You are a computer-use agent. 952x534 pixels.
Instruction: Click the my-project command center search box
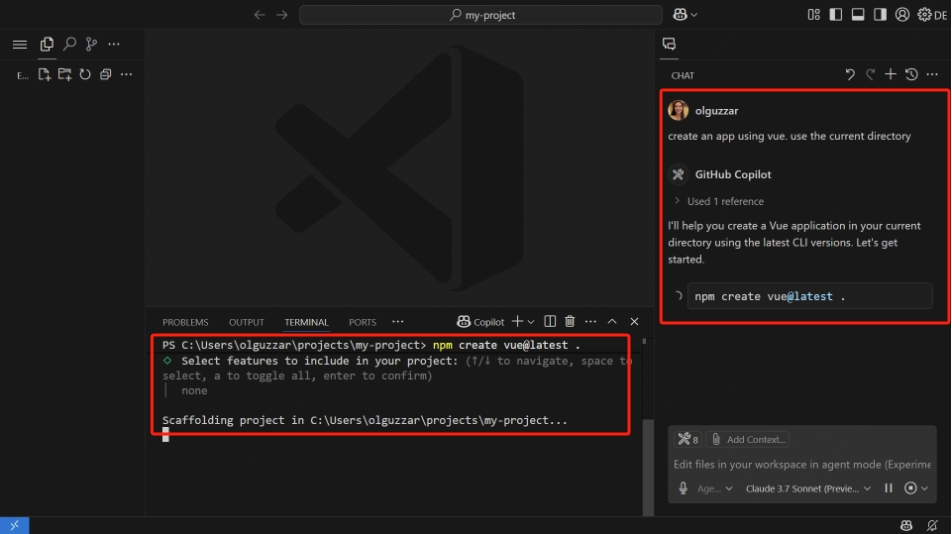[481, 15]
